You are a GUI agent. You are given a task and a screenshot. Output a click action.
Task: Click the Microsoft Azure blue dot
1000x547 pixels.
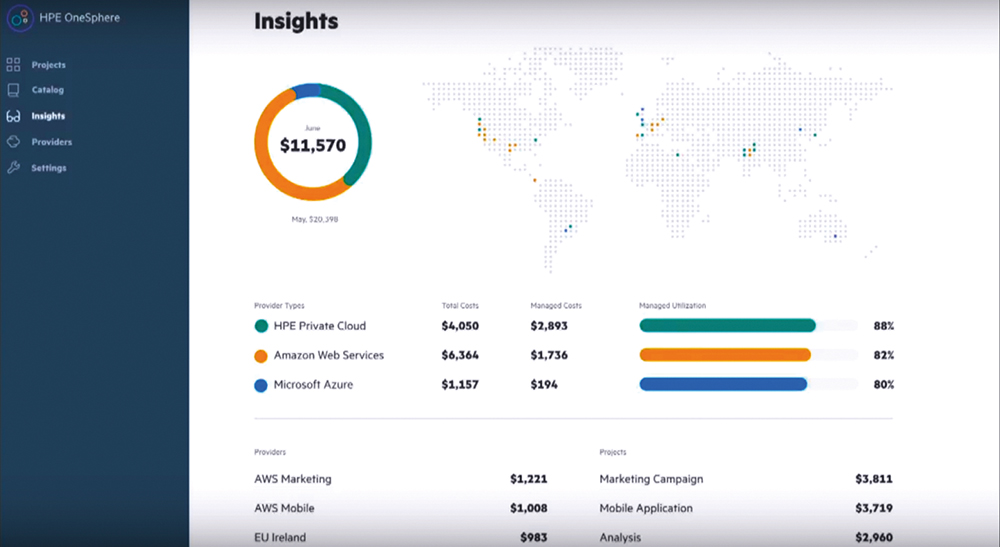tap(261, 385)
